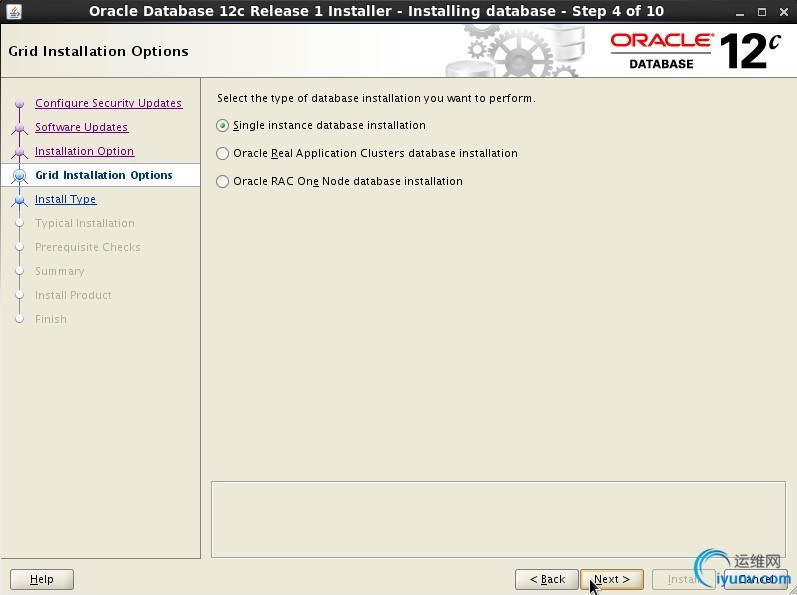Open the Software Updates step
This screenshot has height=595, width=797.
81,127
